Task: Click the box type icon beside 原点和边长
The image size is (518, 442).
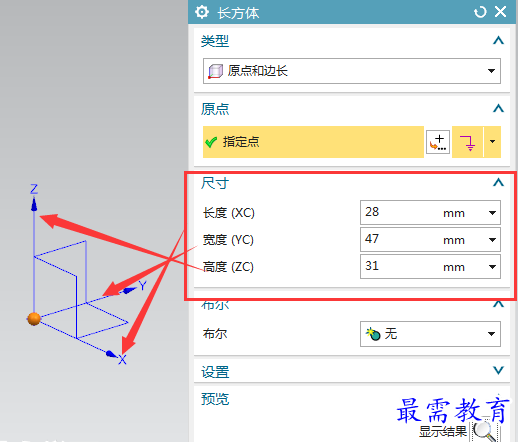Action: click(x=215, y=71)
